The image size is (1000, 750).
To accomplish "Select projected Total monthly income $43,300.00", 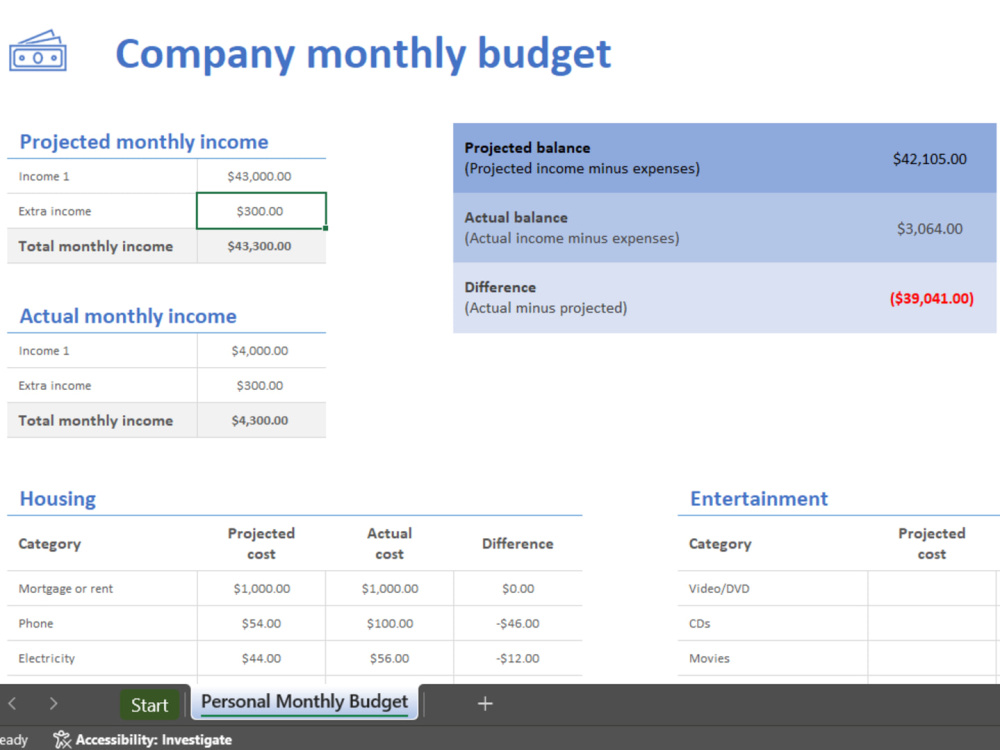I will (261, 246).
